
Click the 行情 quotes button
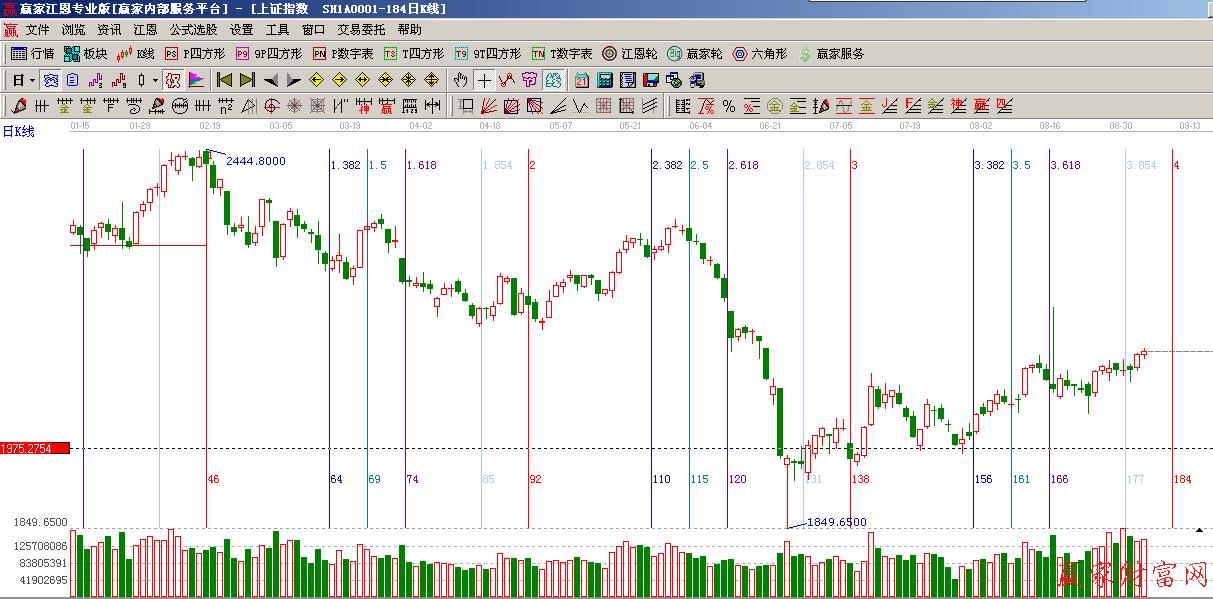tap(33, 54)
